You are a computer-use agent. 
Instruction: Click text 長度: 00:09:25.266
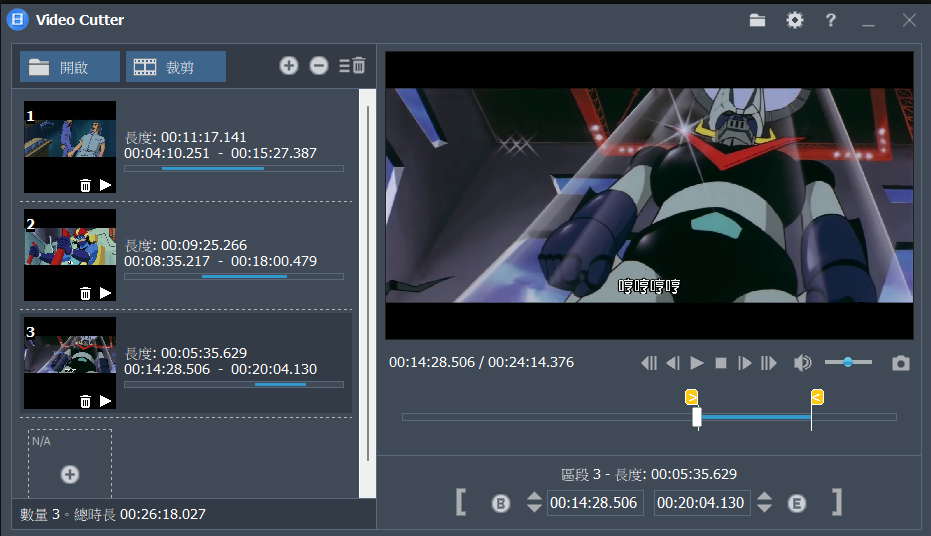(186, 245)
